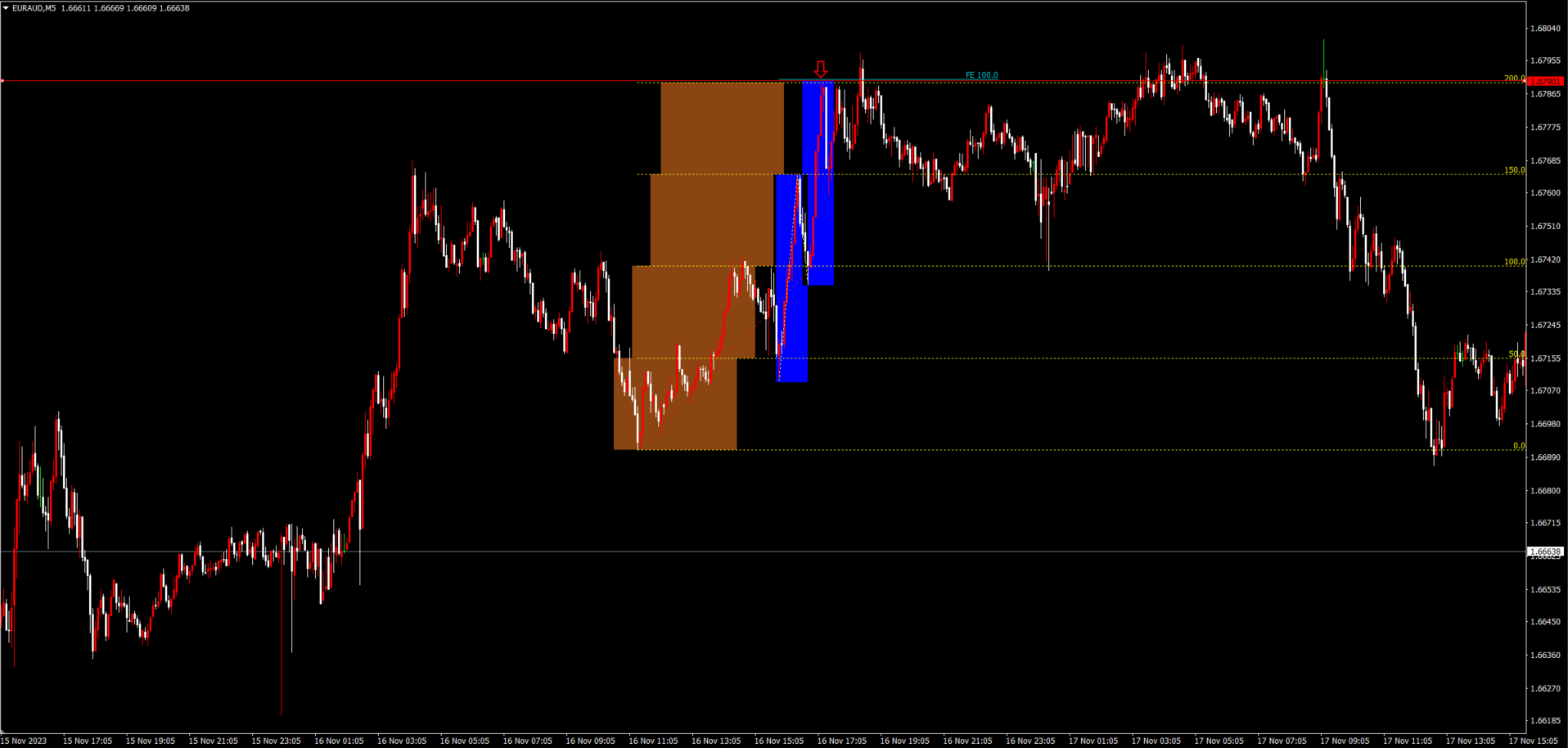This screenshot has height=748, width=1568.
Task: Select the yellow 200.0 Fibonacci level label
Action: pos(1514,79)
